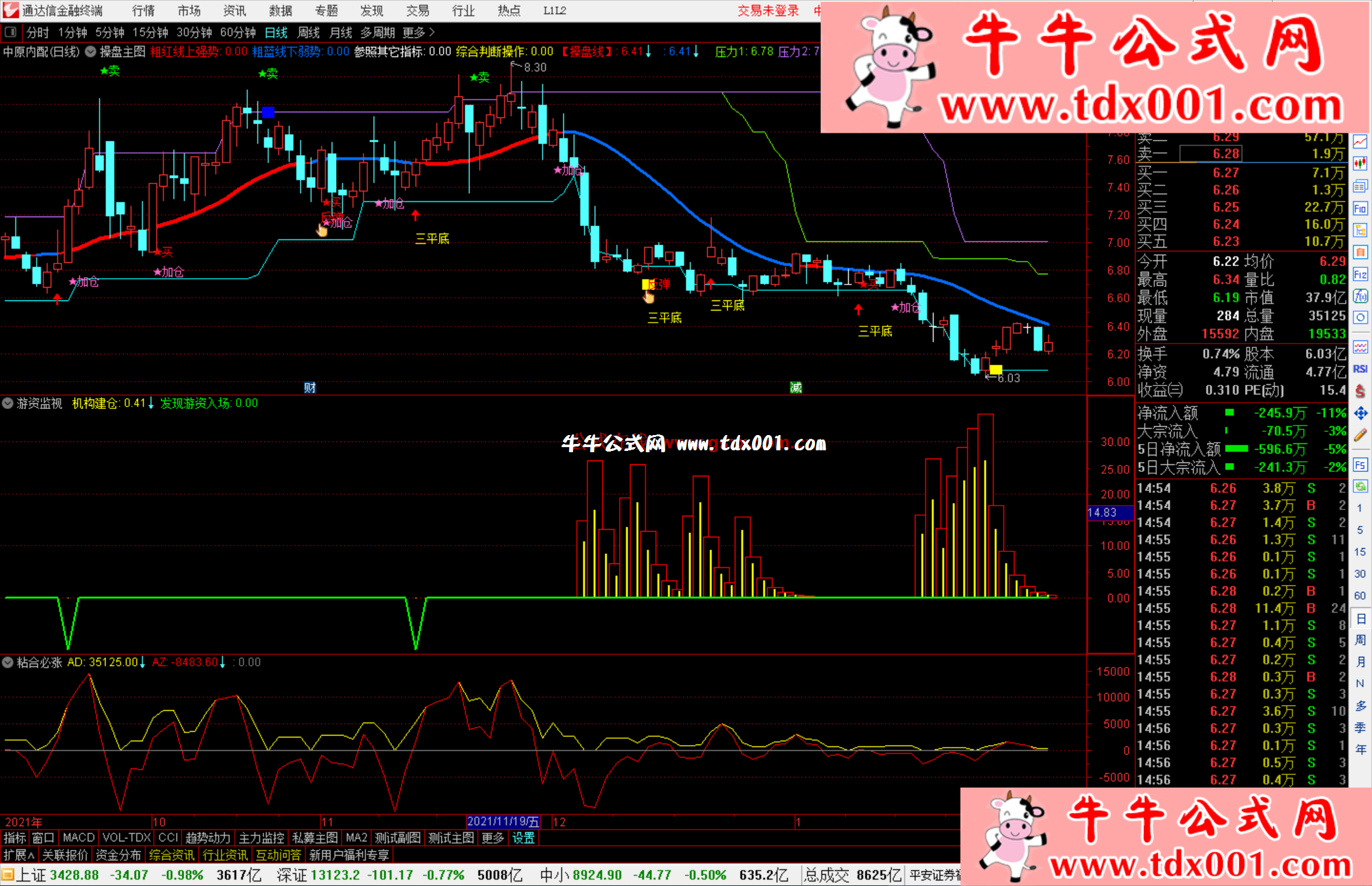Open the 指标 menu at bottom
Image resolution: width=1372 pixels, height=886 pixels.
click(x=15, y=838)
